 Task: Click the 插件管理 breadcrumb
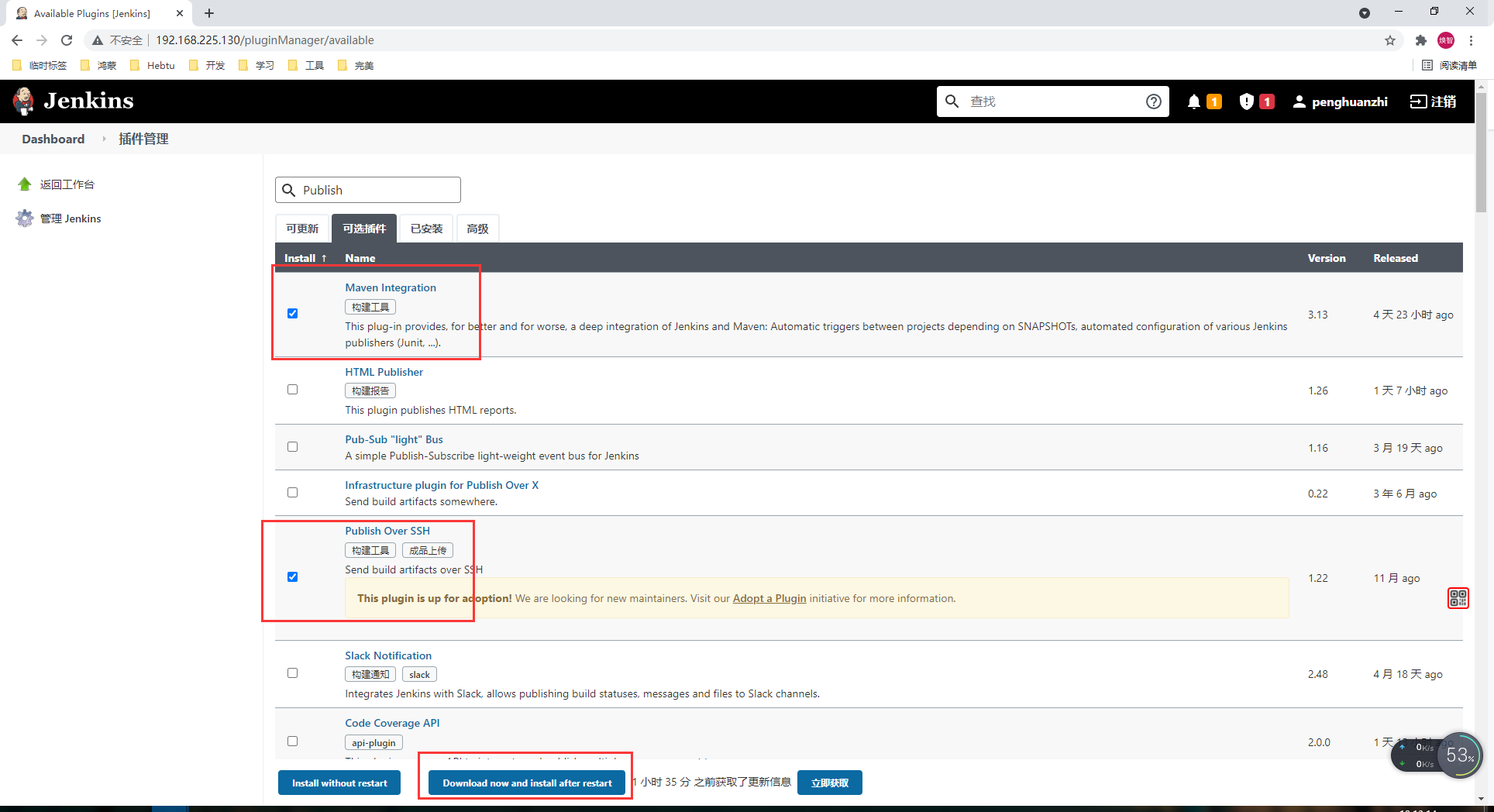pos(143,139)
